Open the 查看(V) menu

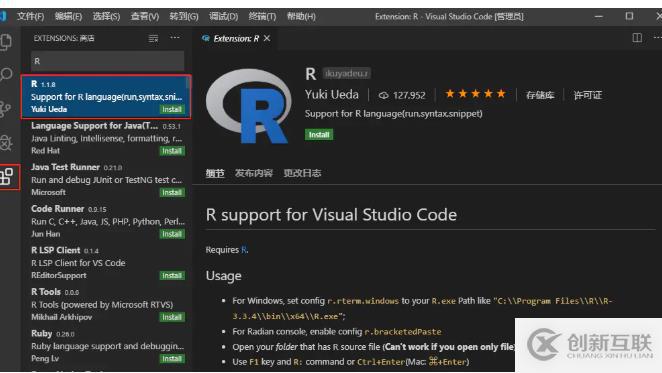145,16
